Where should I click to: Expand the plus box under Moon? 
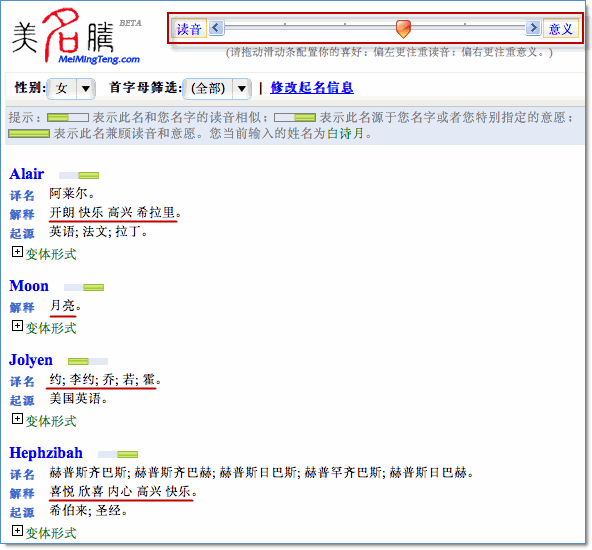[x=17, y=326]
